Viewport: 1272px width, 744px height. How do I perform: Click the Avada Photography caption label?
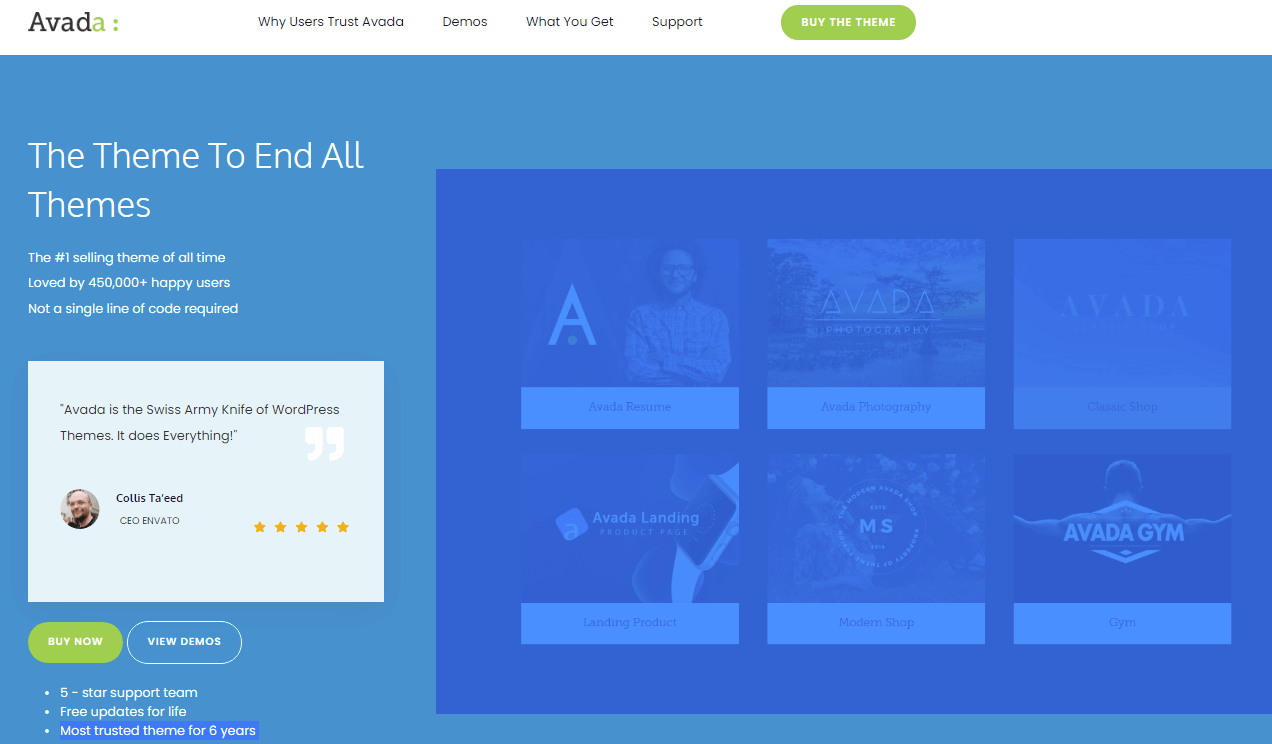[x=876, y=407]
